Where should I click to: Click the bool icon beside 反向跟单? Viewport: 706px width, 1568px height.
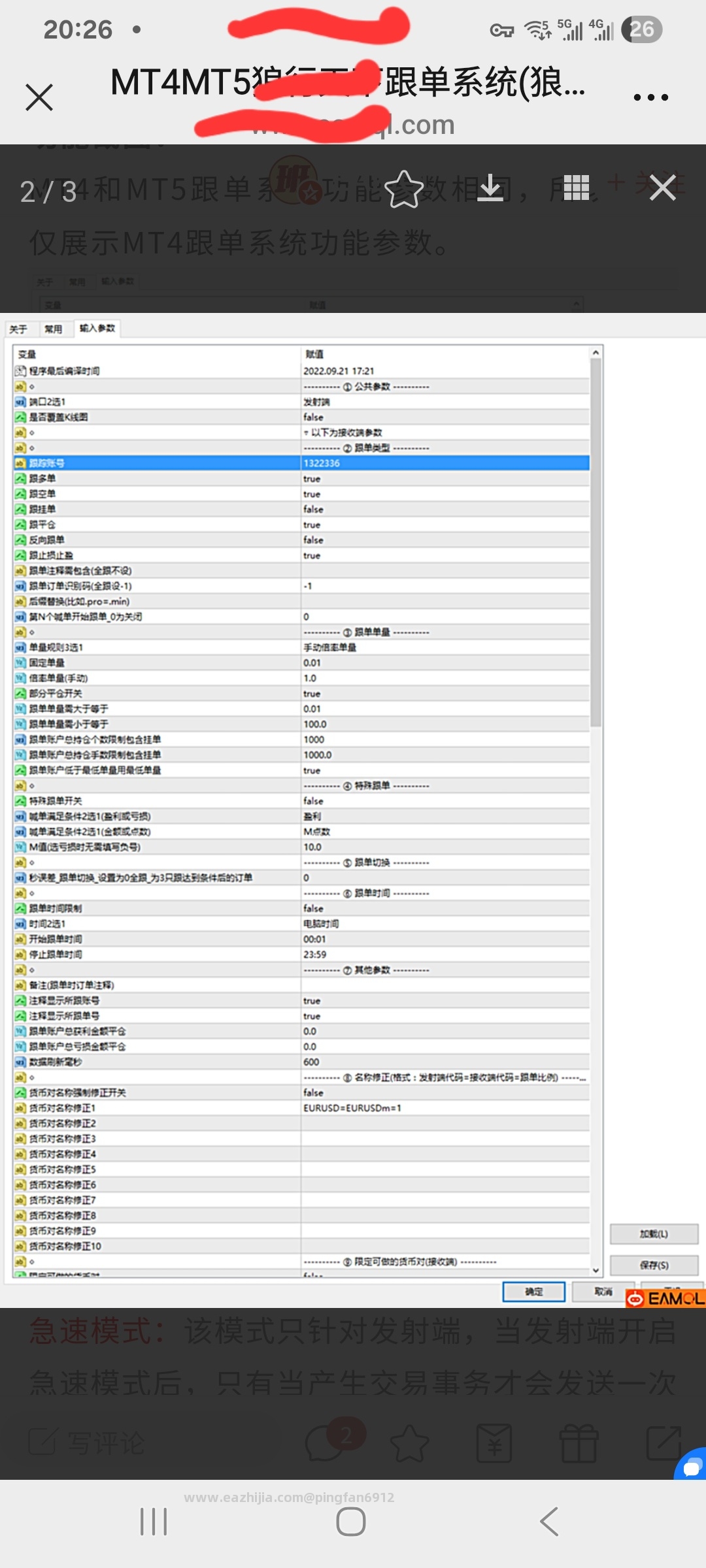click(20, 540)
